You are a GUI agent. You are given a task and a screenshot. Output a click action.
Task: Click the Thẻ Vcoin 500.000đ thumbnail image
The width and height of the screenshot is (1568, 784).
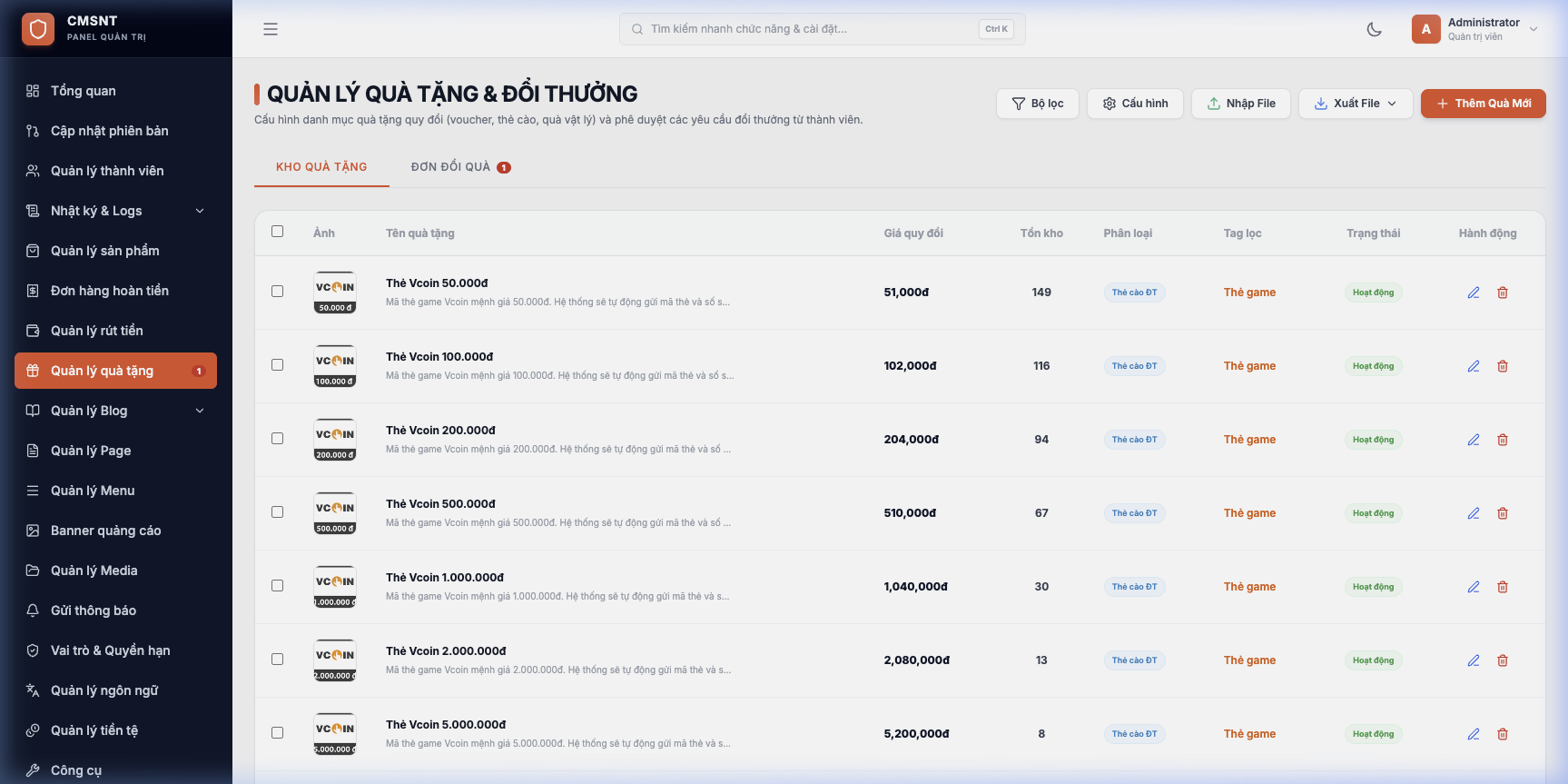335,513
